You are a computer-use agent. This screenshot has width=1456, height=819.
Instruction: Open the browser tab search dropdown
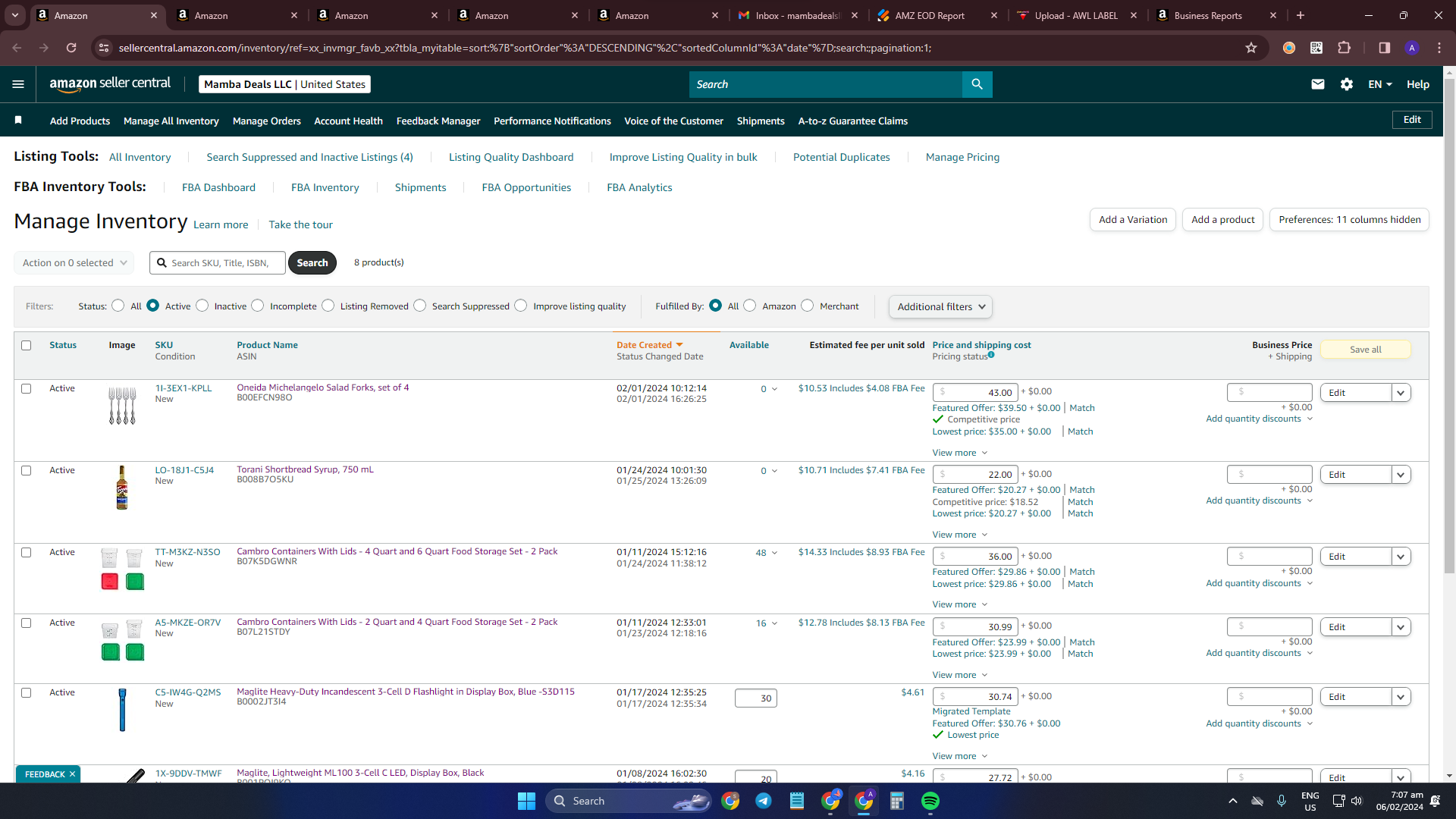coord(15,15)
